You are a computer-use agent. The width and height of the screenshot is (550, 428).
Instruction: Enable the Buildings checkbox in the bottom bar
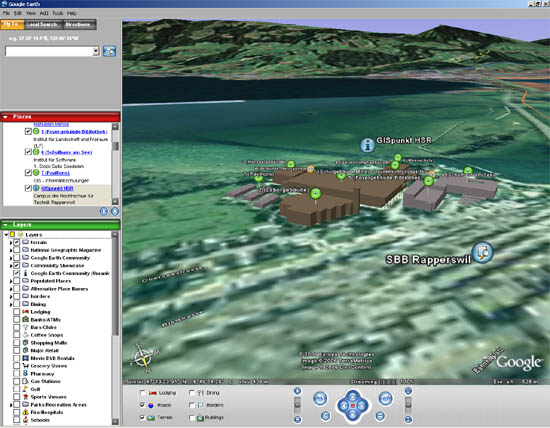pos(192,417)
